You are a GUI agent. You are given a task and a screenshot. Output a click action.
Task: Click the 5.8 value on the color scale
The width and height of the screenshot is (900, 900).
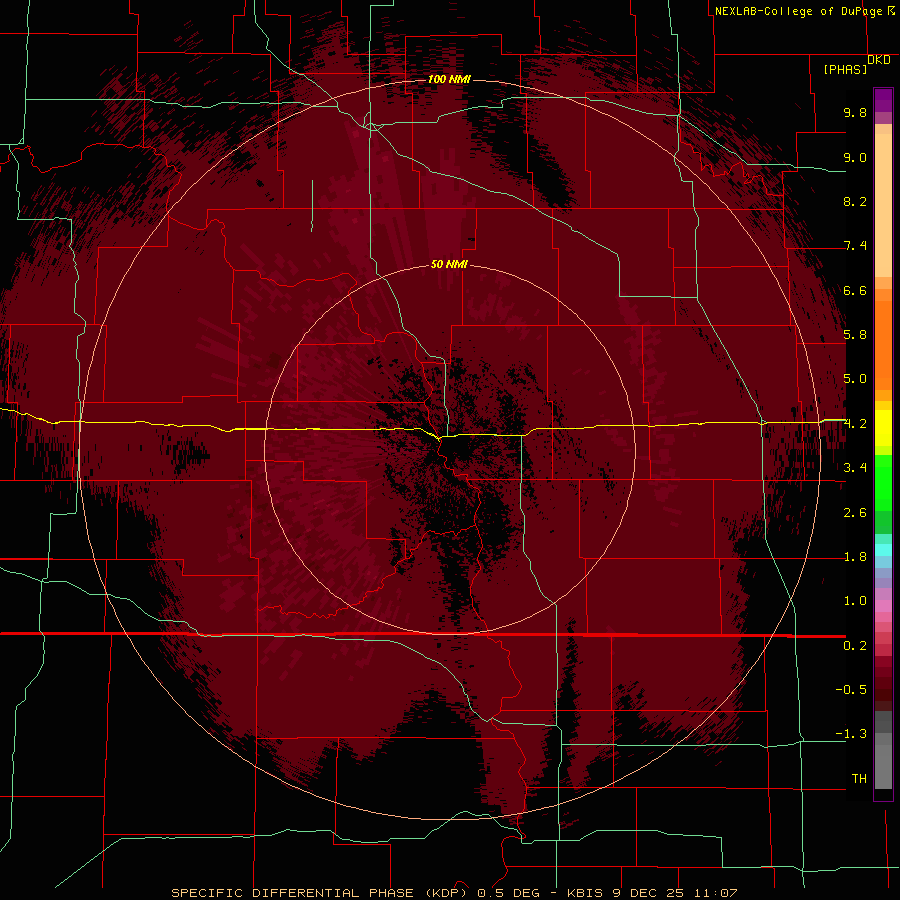point(855,335)
